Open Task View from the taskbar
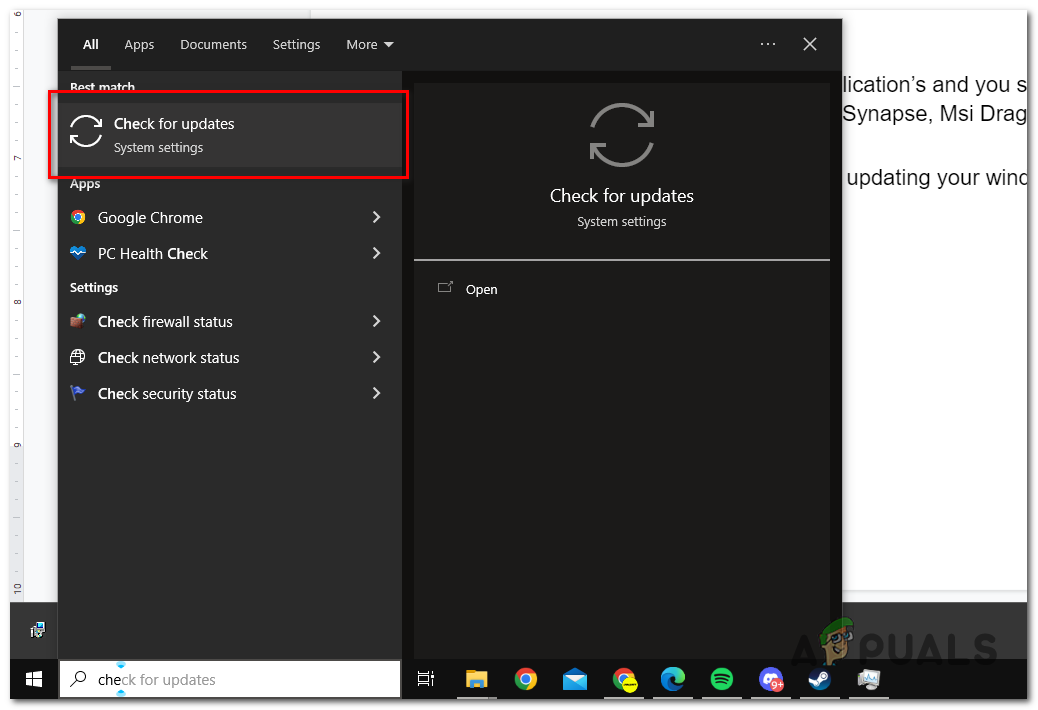Image resolution: width=1038 pixels, height=710 pixels. pyautogui.click(x=426, y=679)
